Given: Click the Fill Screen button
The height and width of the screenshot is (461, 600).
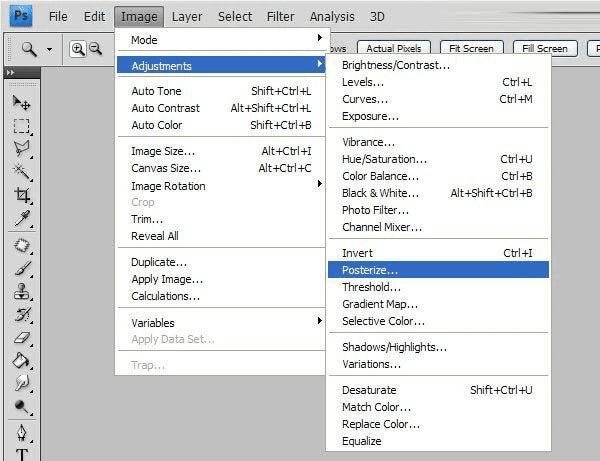Looking at the screenshot, I should click(x=545, y=49).
